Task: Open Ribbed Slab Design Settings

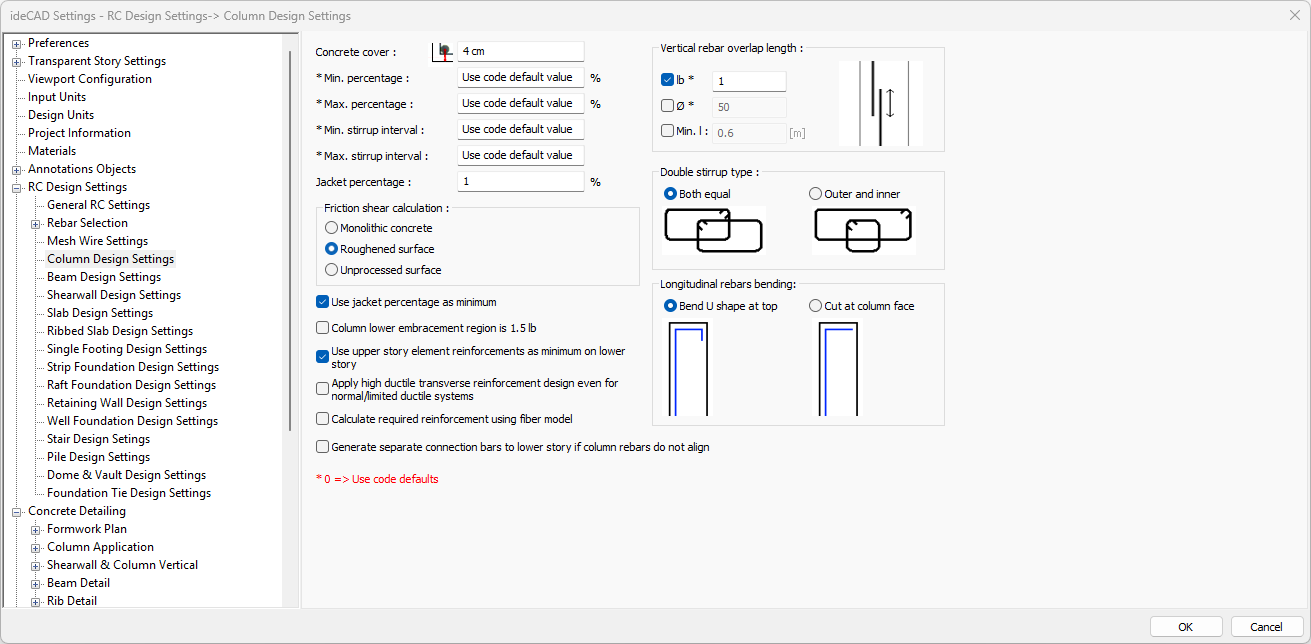Action: 120,331
